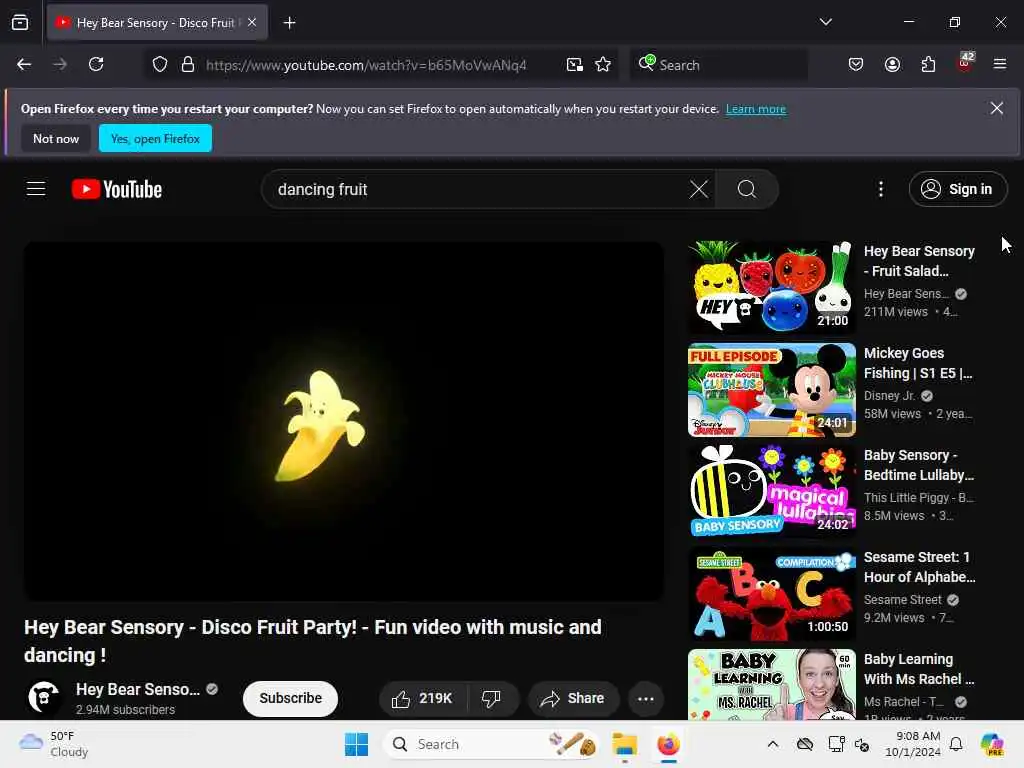
Task: Open Firefox application hamburger menu
Action: pyautogui.click(x=1000, y=64)
